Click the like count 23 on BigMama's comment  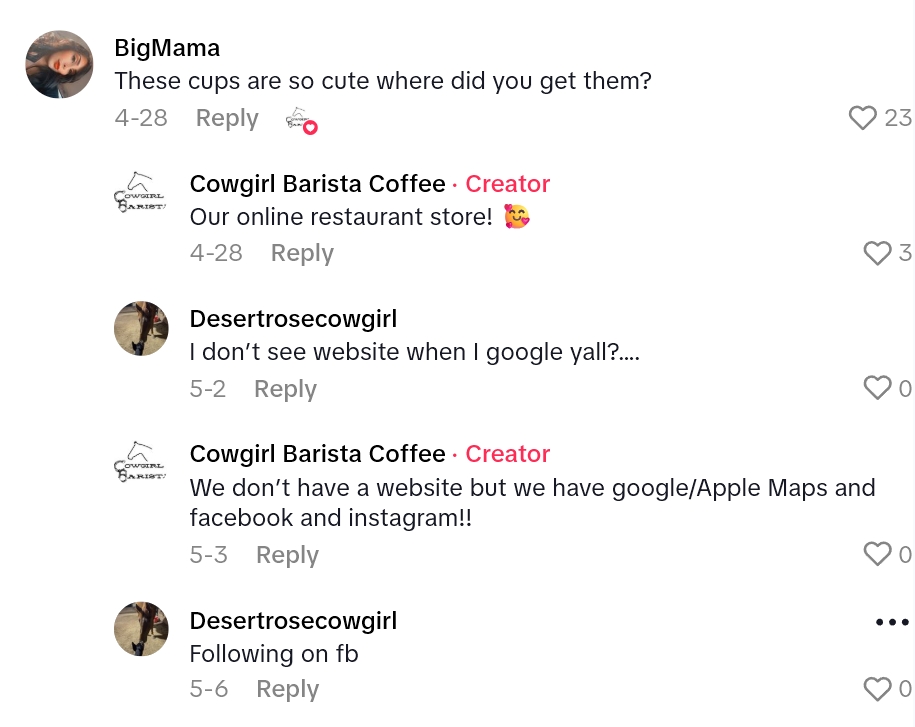tap(897, 118)
